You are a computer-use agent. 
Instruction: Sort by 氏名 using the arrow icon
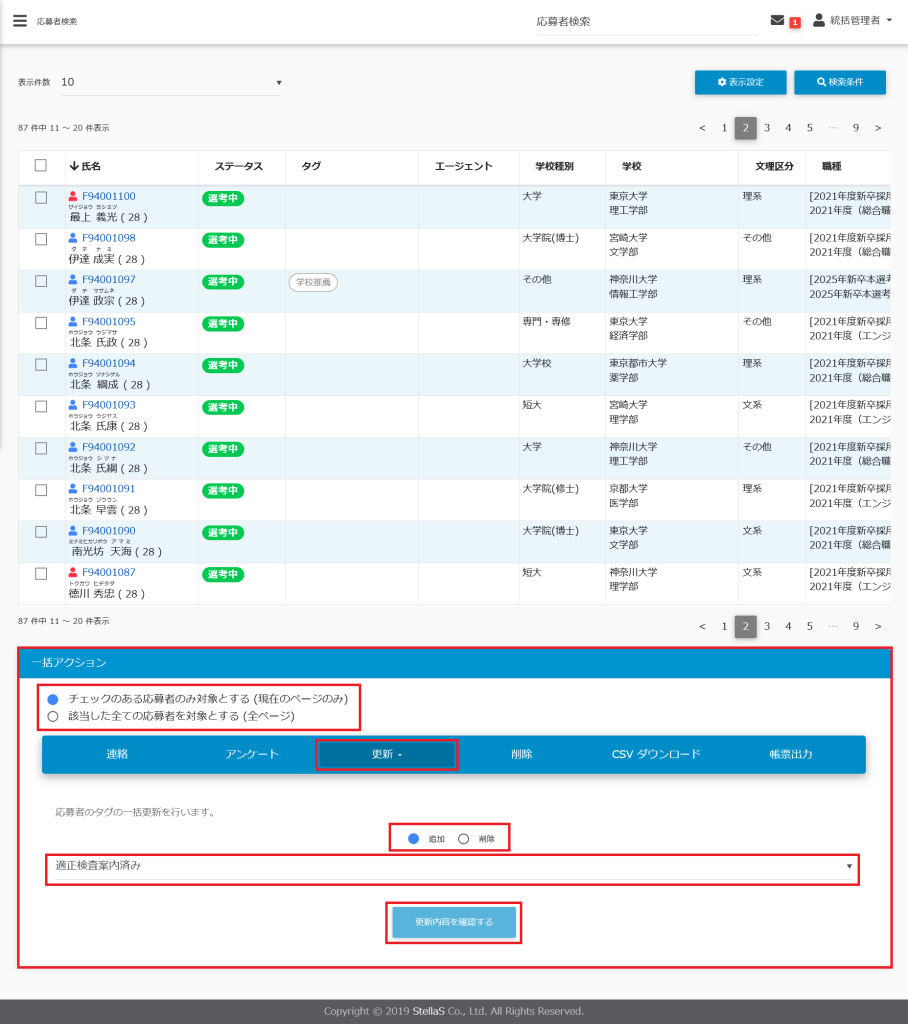(73, 166)
